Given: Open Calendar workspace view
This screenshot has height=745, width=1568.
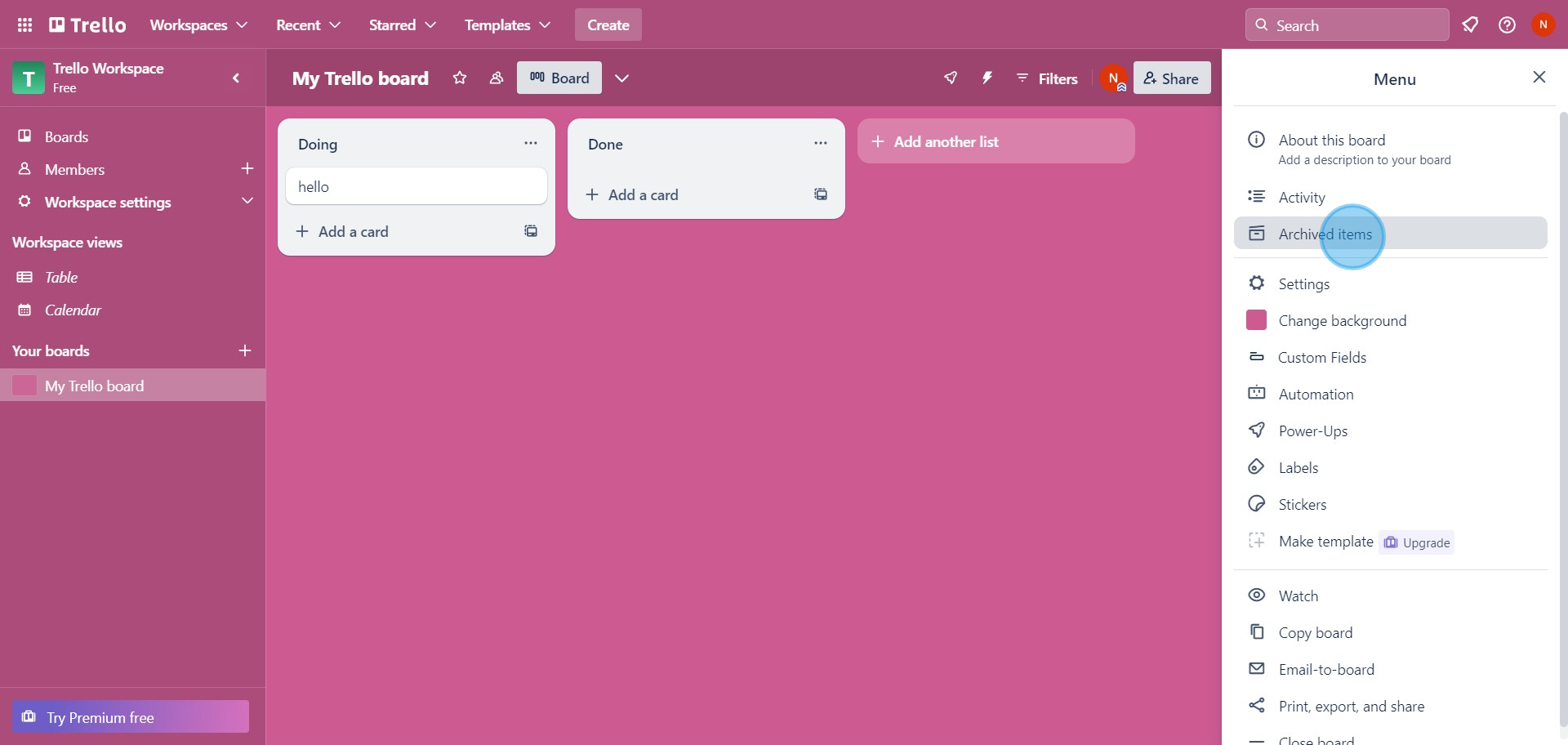Looking at the screenshot, I should (x=132, y=310).
